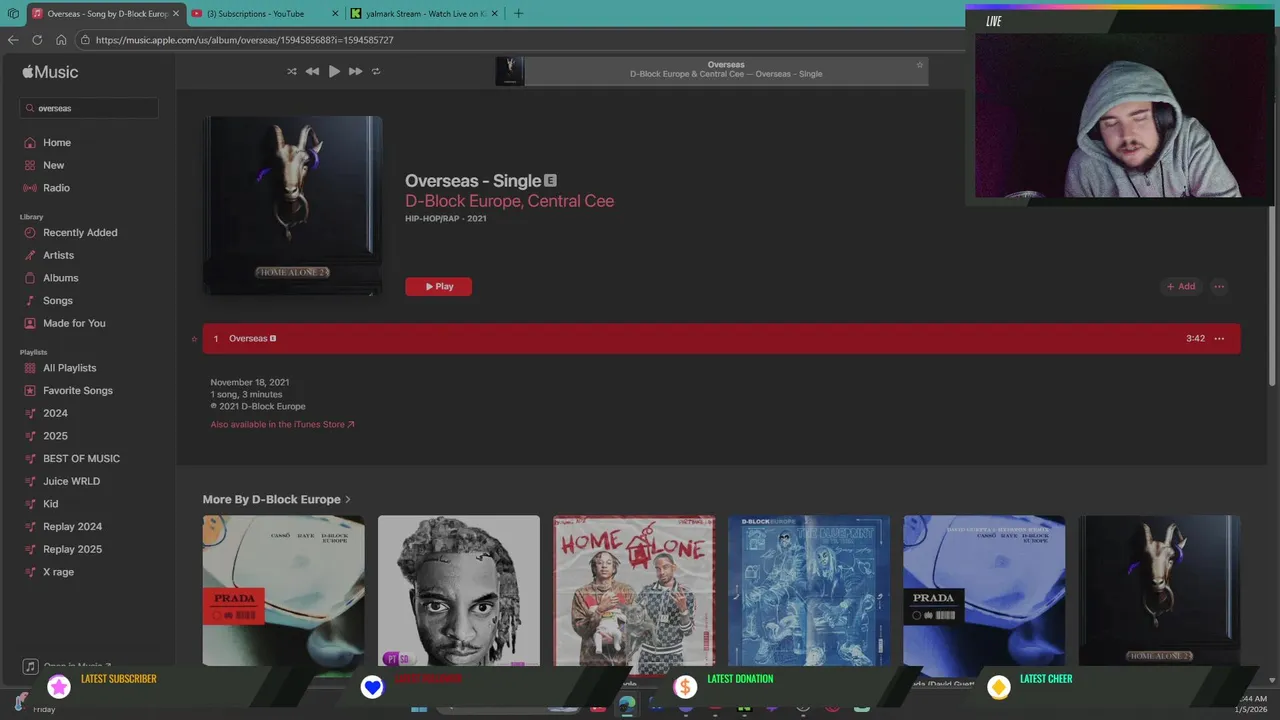Image resolution: width=1280 pixels, height=720 pixels.
Task: Open the Radio section
Action: click(x=56, y=188)
